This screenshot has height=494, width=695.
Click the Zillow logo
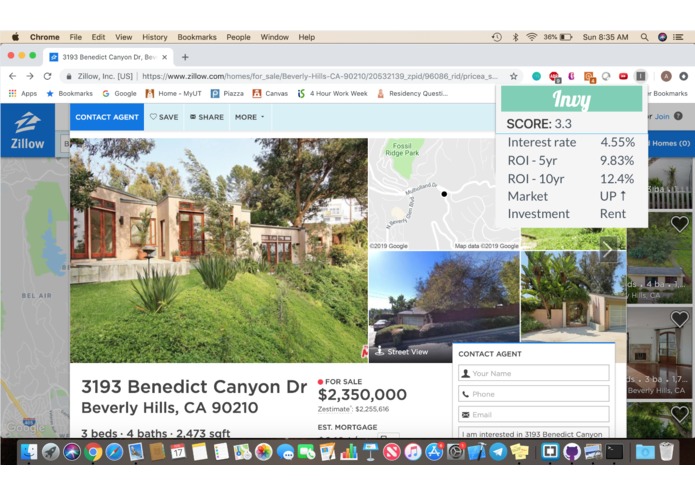tap(27, 130)
